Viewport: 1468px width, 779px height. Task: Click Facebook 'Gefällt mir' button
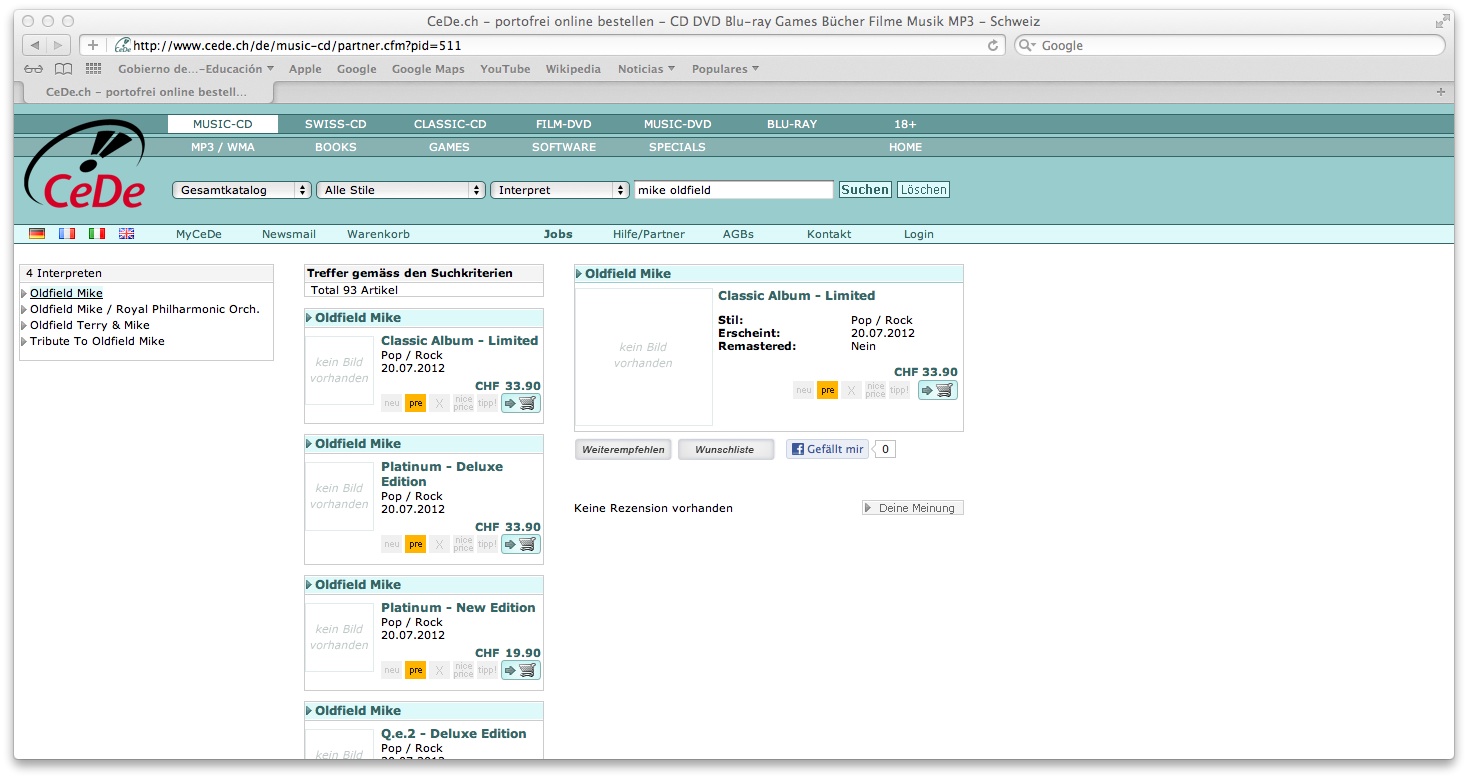click(x=827, y=450)
